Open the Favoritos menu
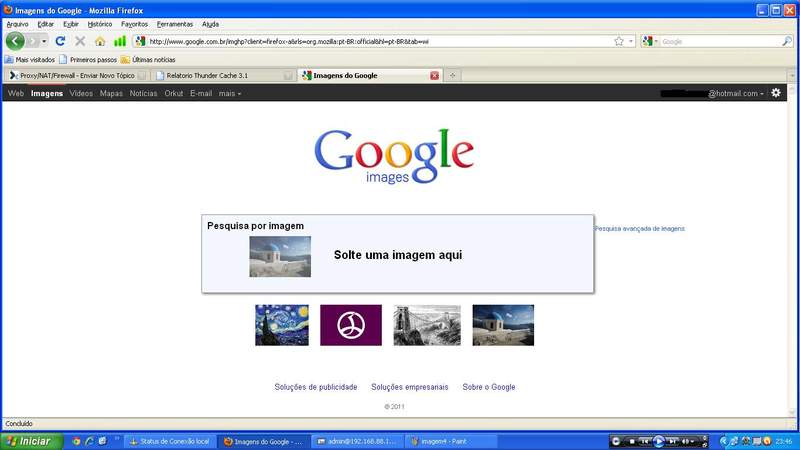 134,24
